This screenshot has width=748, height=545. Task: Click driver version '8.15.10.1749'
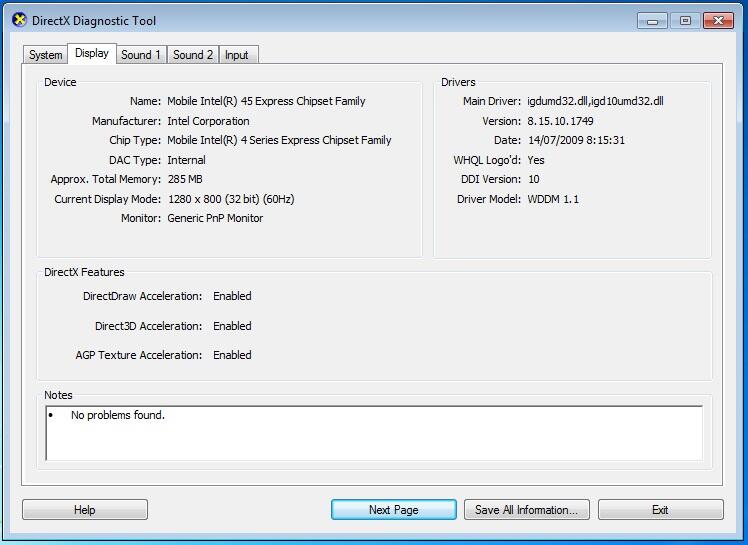click(x=561, y=121)
